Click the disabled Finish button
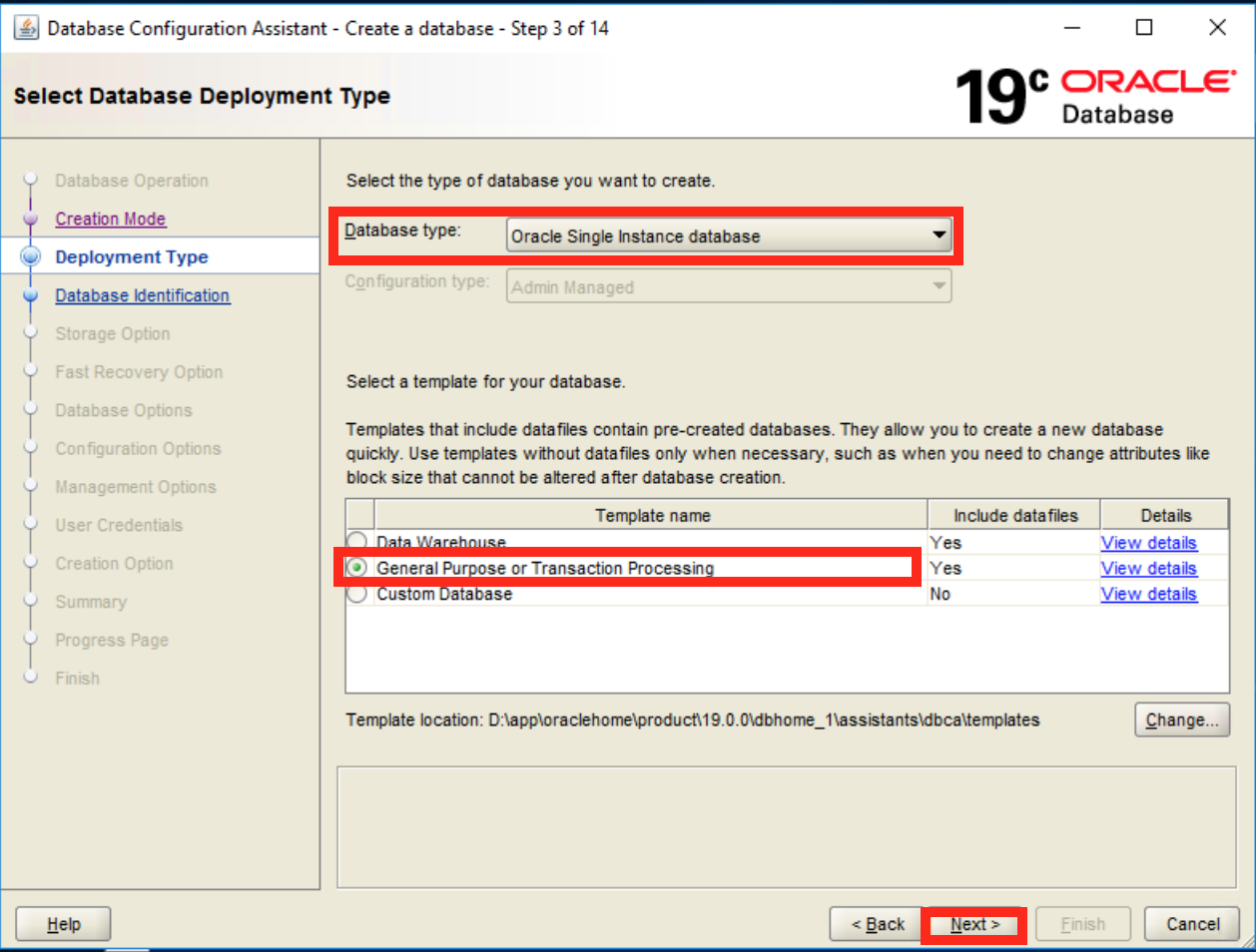Screen dimensions: 1256x952 [x=1083, y=924]
